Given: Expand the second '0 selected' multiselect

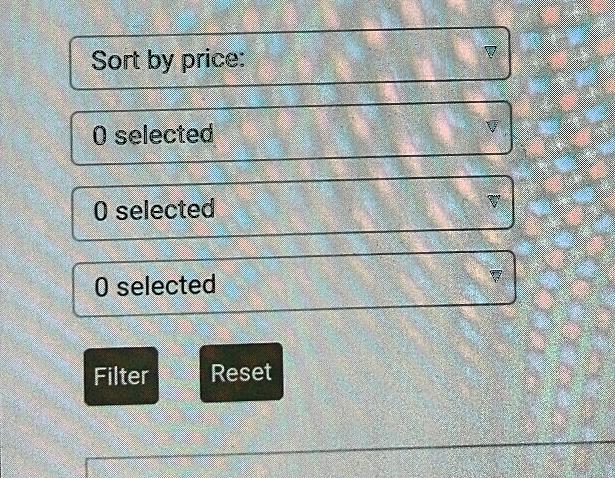Looking at the screenshot, I should pos(292,209).
